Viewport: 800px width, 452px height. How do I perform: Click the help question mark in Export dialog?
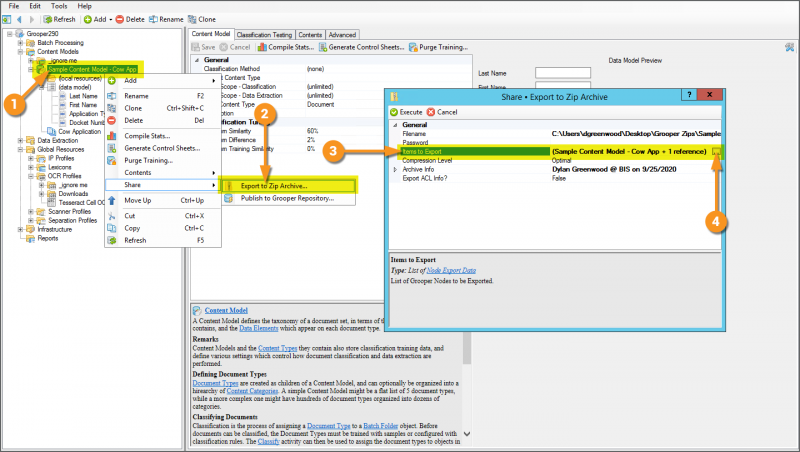(x=689, y=95)
